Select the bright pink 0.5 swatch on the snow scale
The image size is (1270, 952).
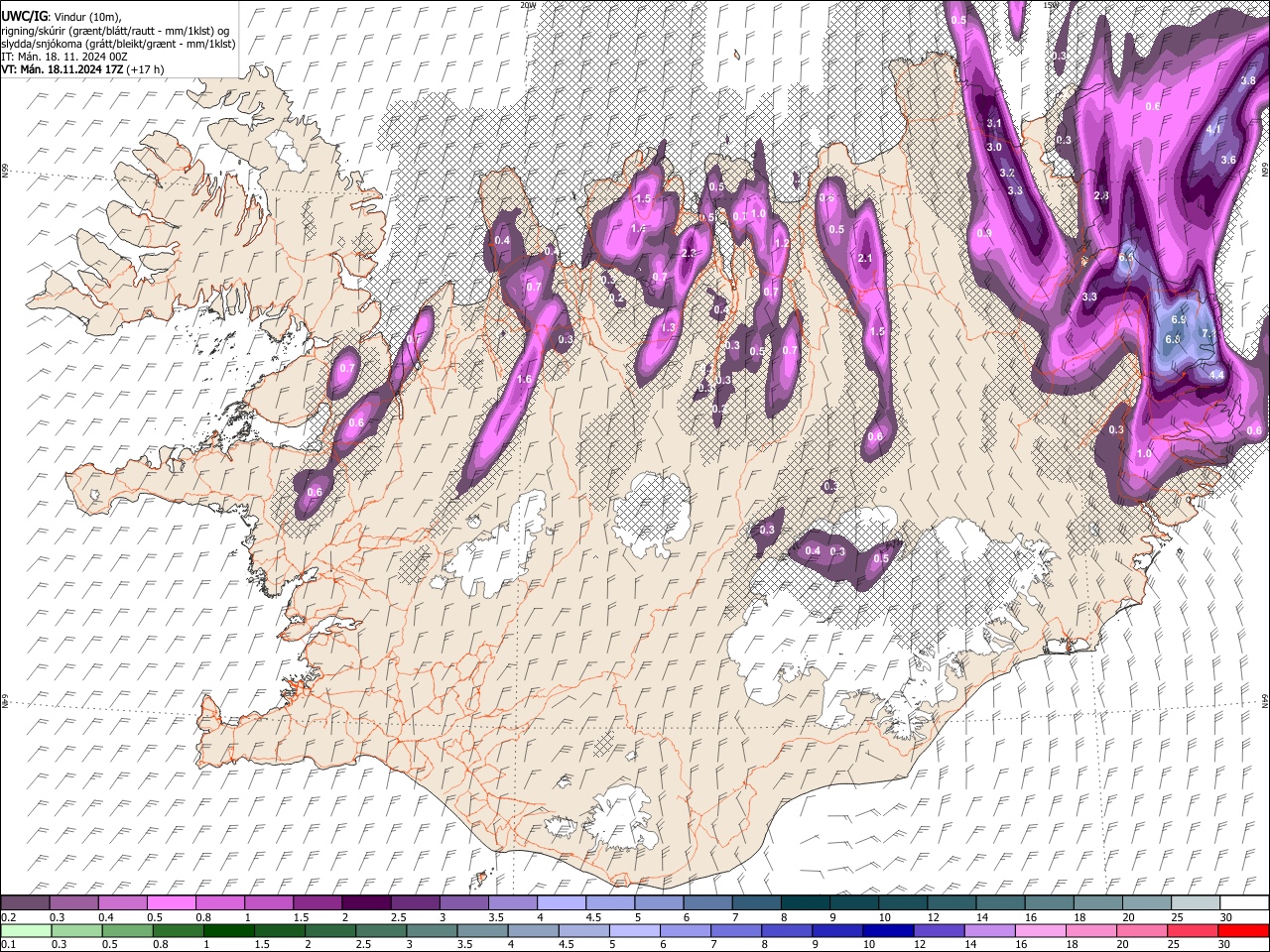coord(171,903)
